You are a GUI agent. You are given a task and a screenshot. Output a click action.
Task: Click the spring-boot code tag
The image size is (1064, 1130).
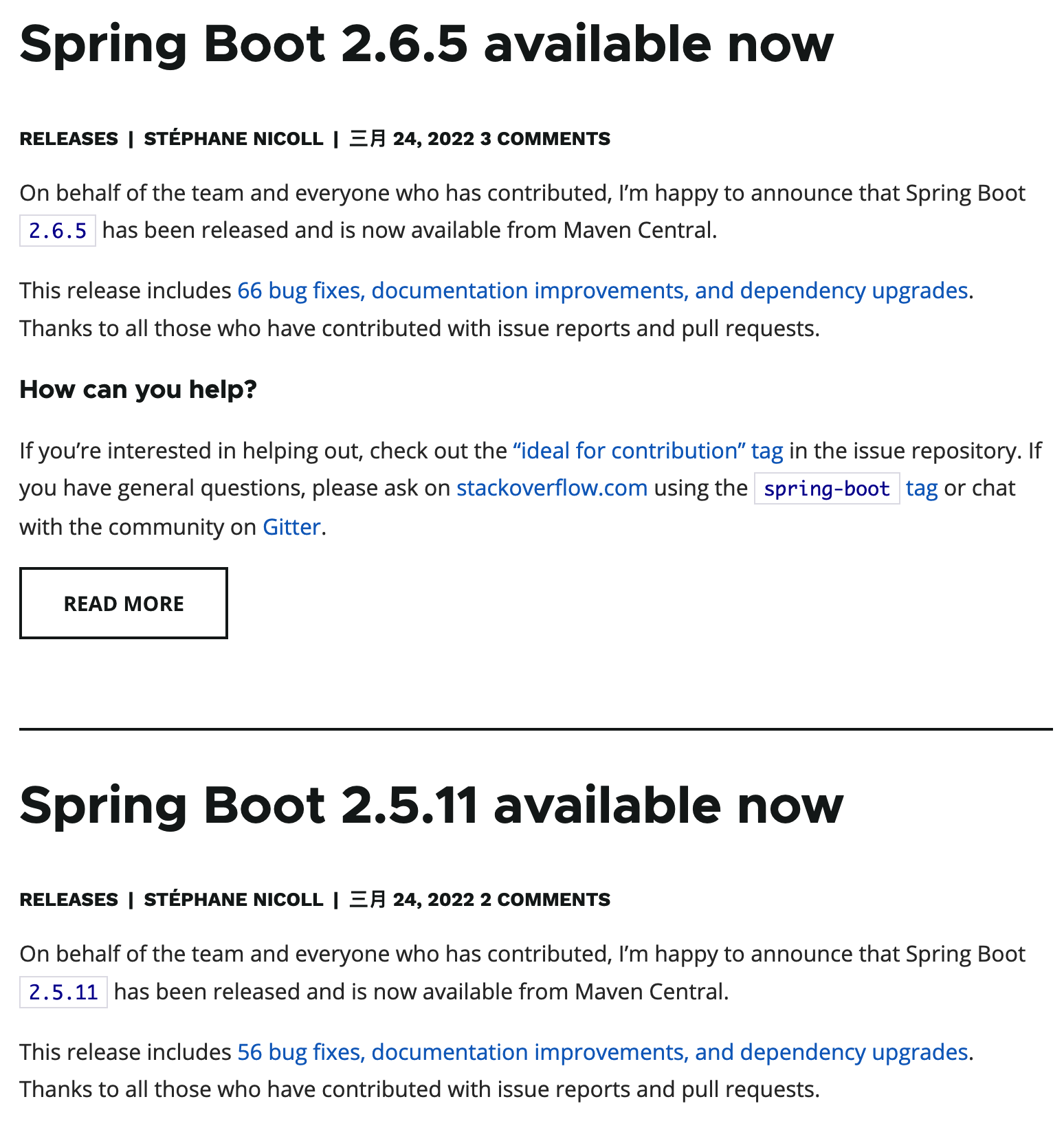click(827, 489)
